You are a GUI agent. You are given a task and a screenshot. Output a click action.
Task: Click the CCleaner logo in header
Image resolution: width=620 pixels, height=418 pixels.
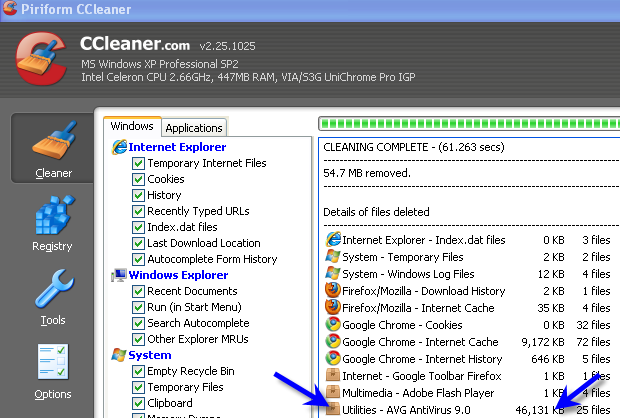41,59
